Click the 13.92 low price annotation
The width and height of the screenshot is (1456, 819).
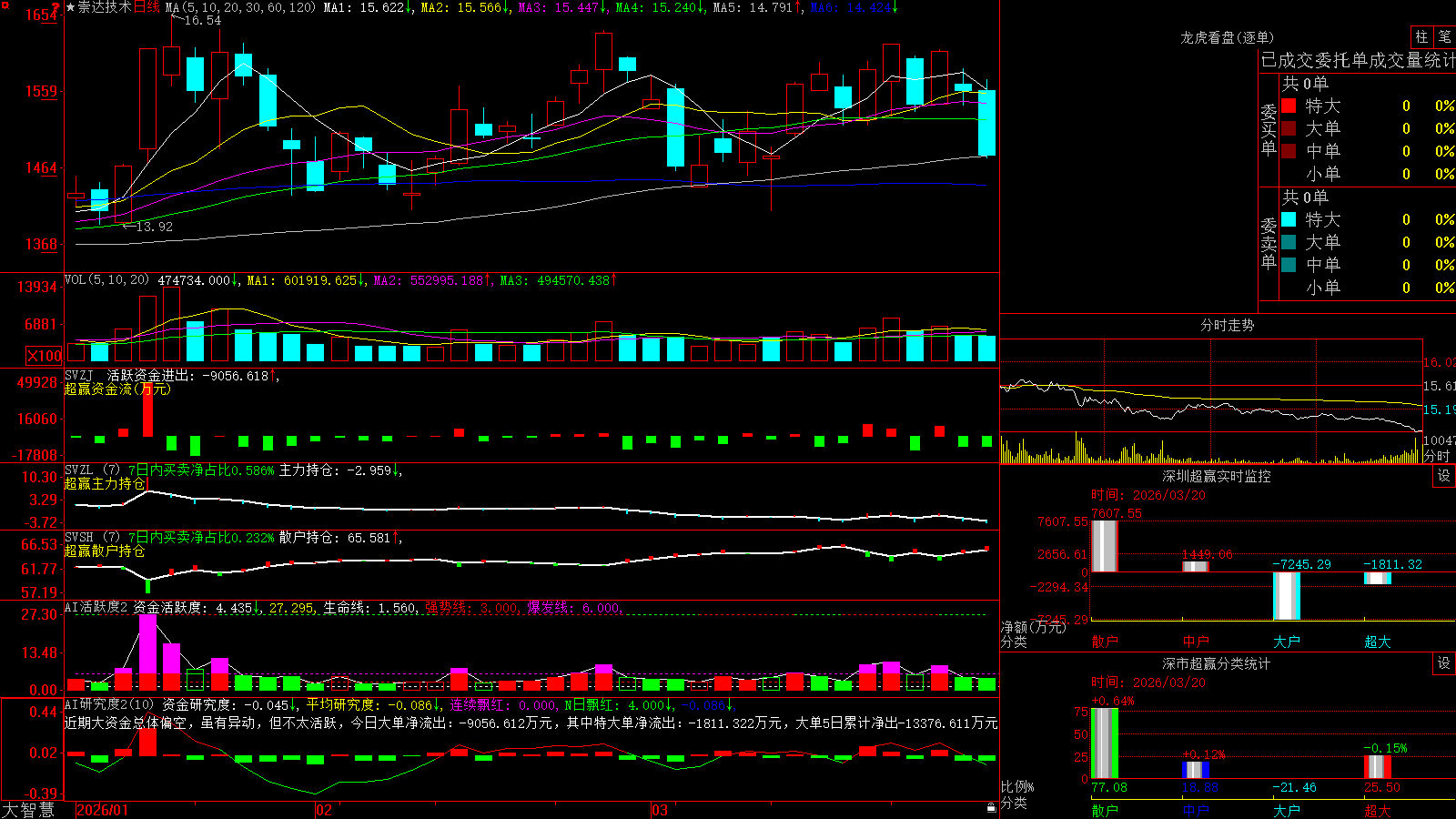[154, 227]
